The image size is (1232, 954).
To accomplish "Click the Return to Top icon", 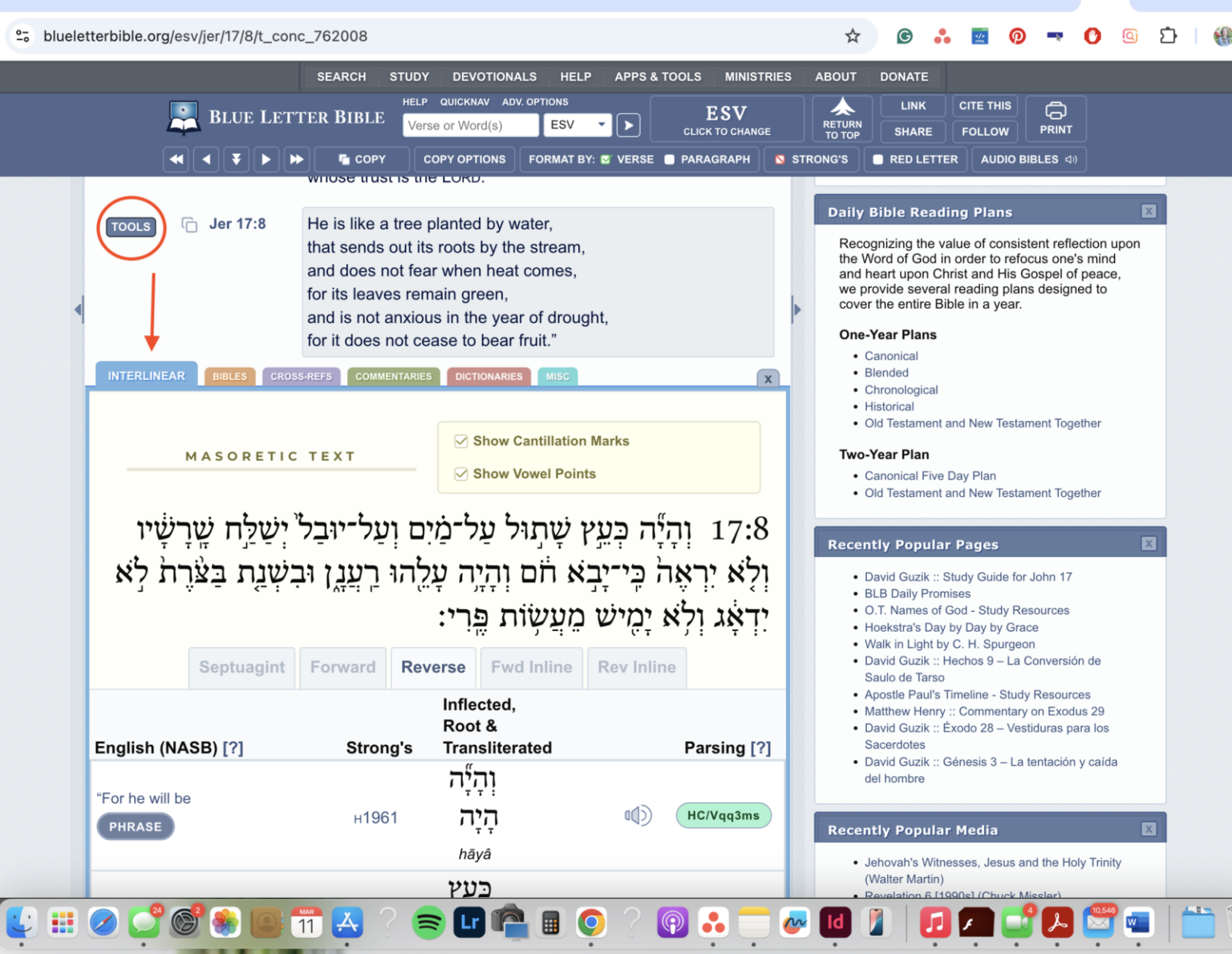I will click(842, 119).
